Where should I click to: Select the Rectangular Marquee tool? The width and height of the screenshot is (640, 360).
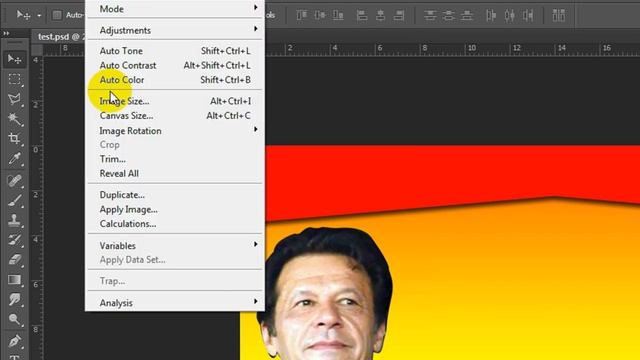click(14, 79)
